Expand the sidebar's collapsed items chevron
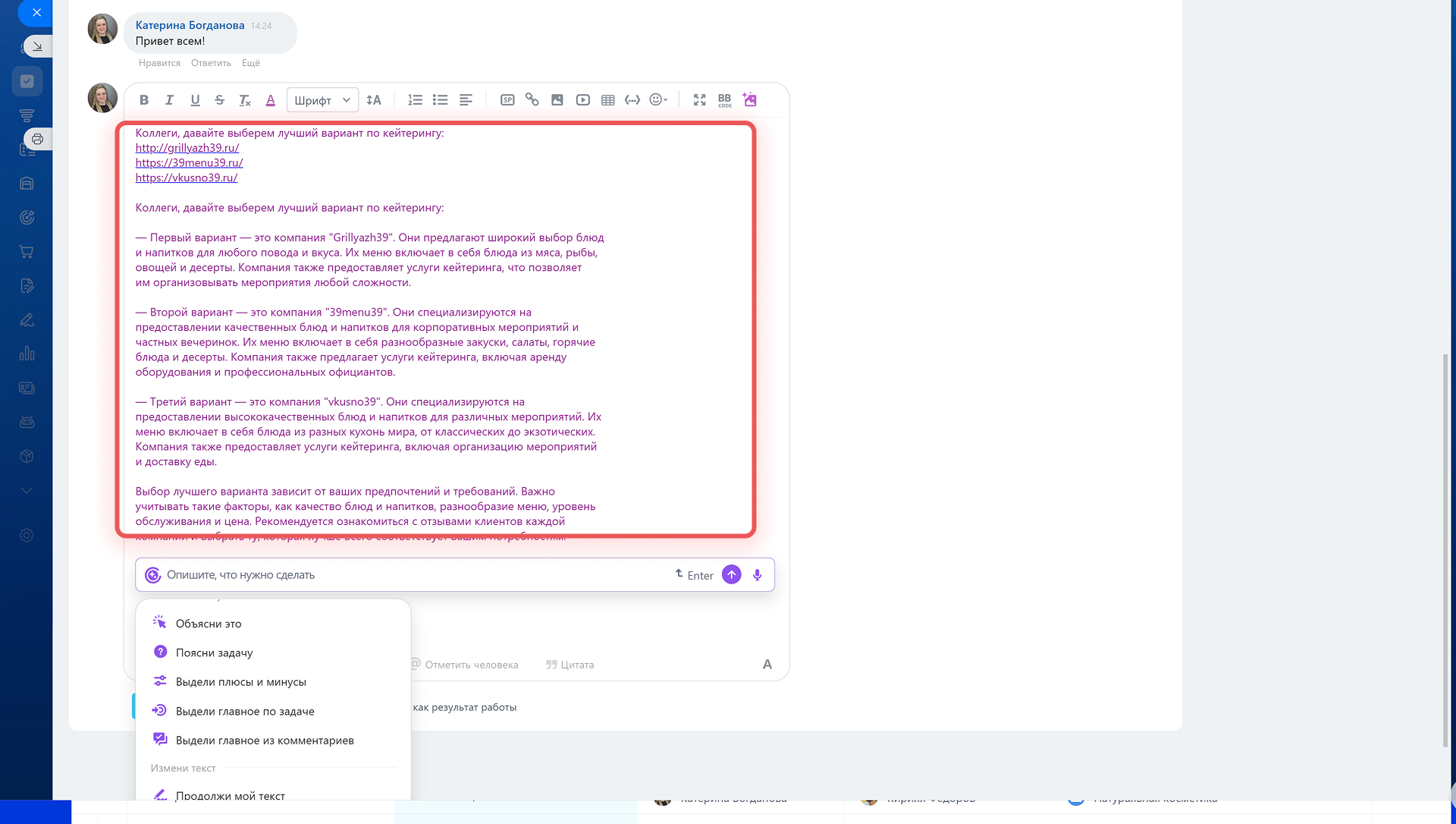 [x=27, y=491]
